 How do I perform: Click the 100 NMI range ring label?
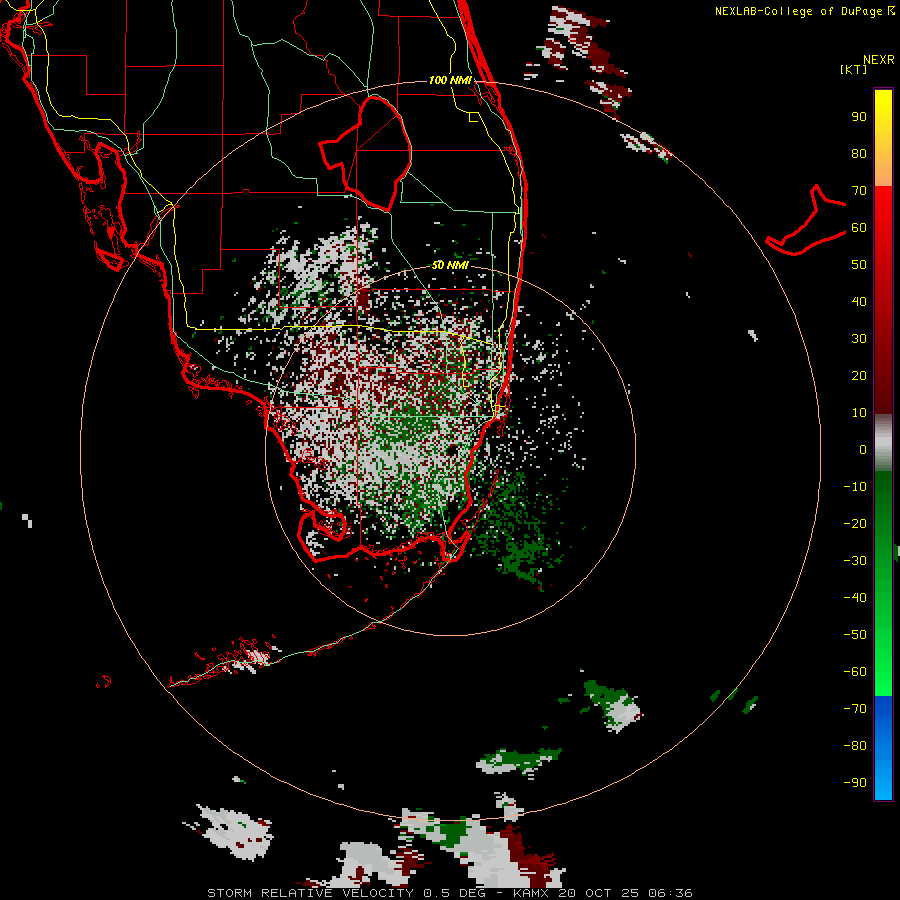click(x=450, y=80)
